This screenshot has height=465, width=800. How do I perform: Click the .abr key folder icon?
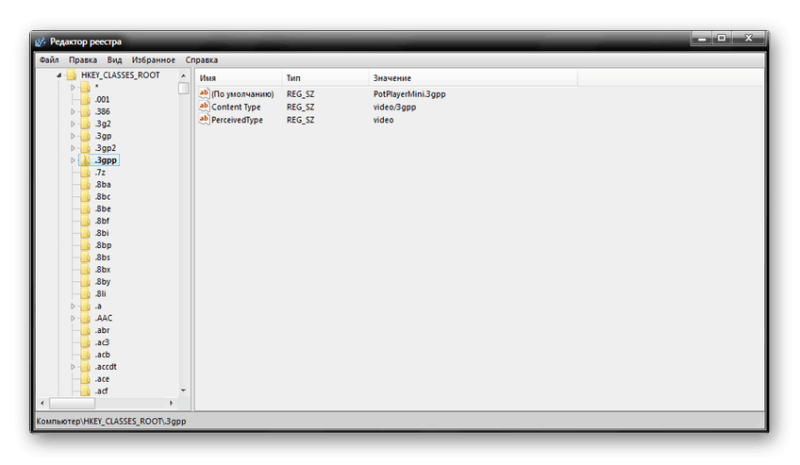(x=85, y=330)
